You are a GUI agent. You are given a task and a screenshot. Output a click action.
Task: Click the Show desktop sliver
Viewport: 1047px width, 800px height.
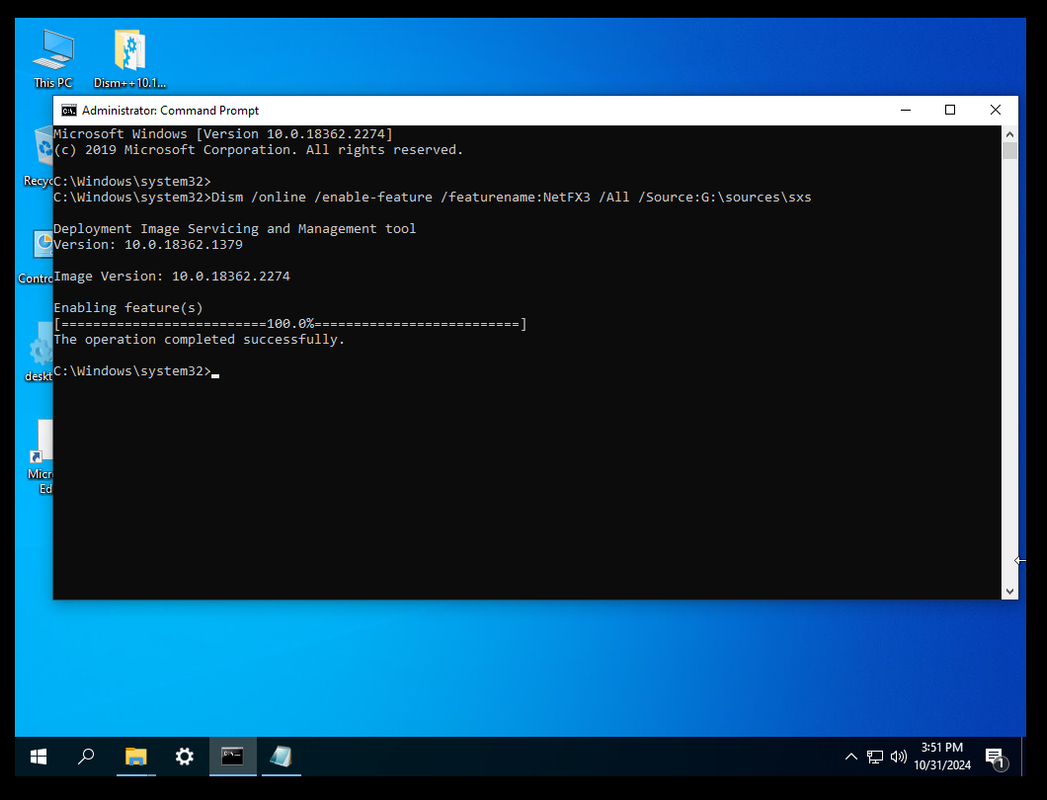point(1024,757)
